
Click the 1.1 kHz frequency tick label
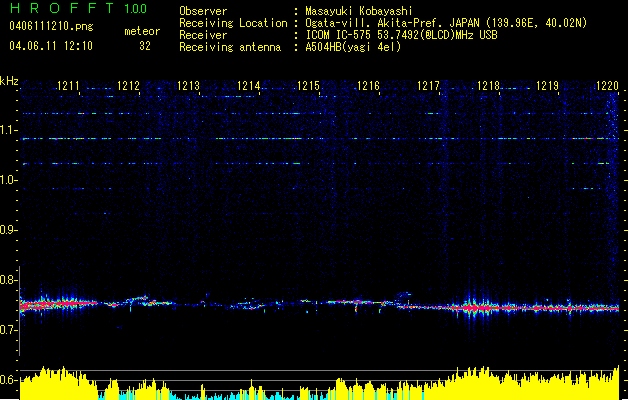point(7,130)
